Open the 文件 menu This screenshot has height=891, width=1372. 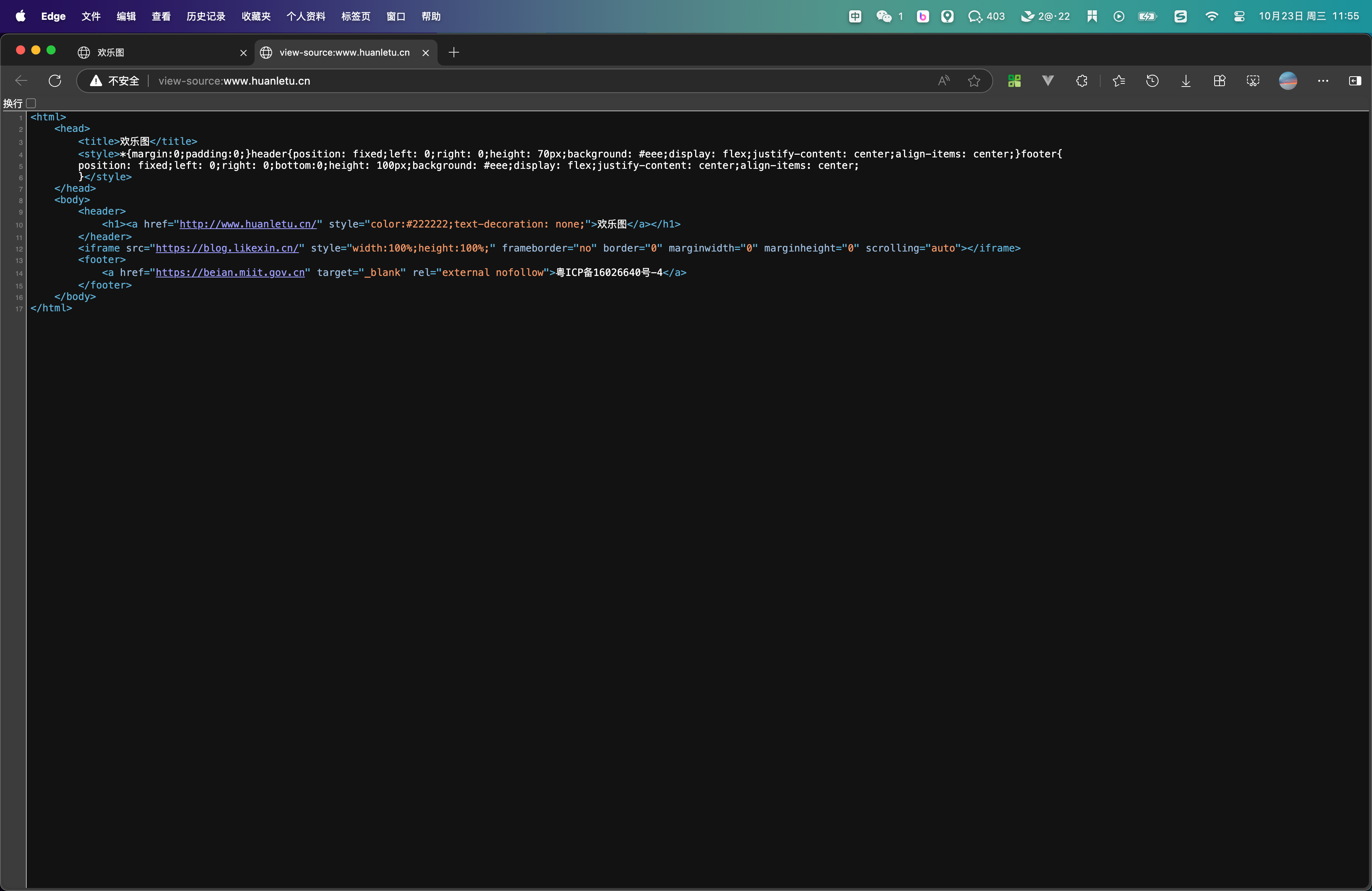[x=91, y=16]
